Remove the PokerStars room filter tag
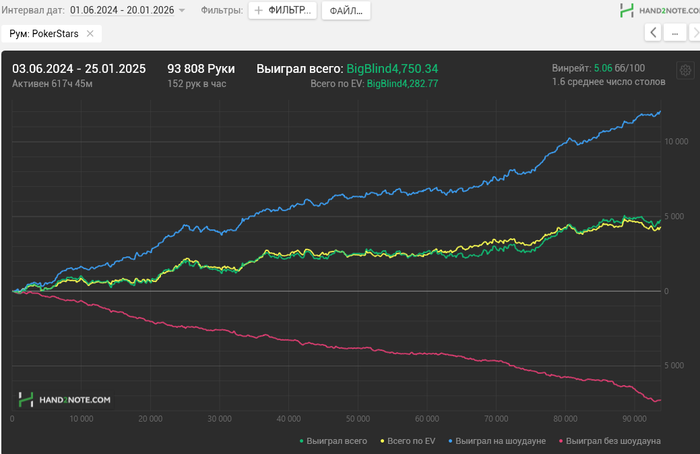The image size is (700, 454). [x=90, y=33]
